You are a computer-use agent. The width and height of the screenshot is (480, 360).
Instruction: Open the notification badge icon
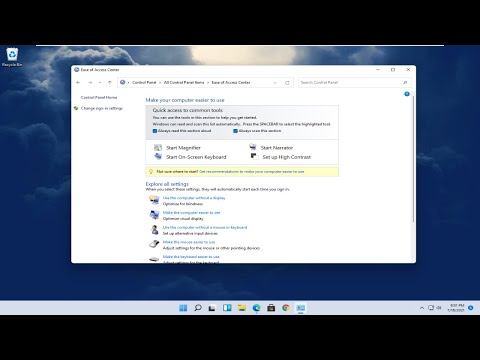point(471,308)
